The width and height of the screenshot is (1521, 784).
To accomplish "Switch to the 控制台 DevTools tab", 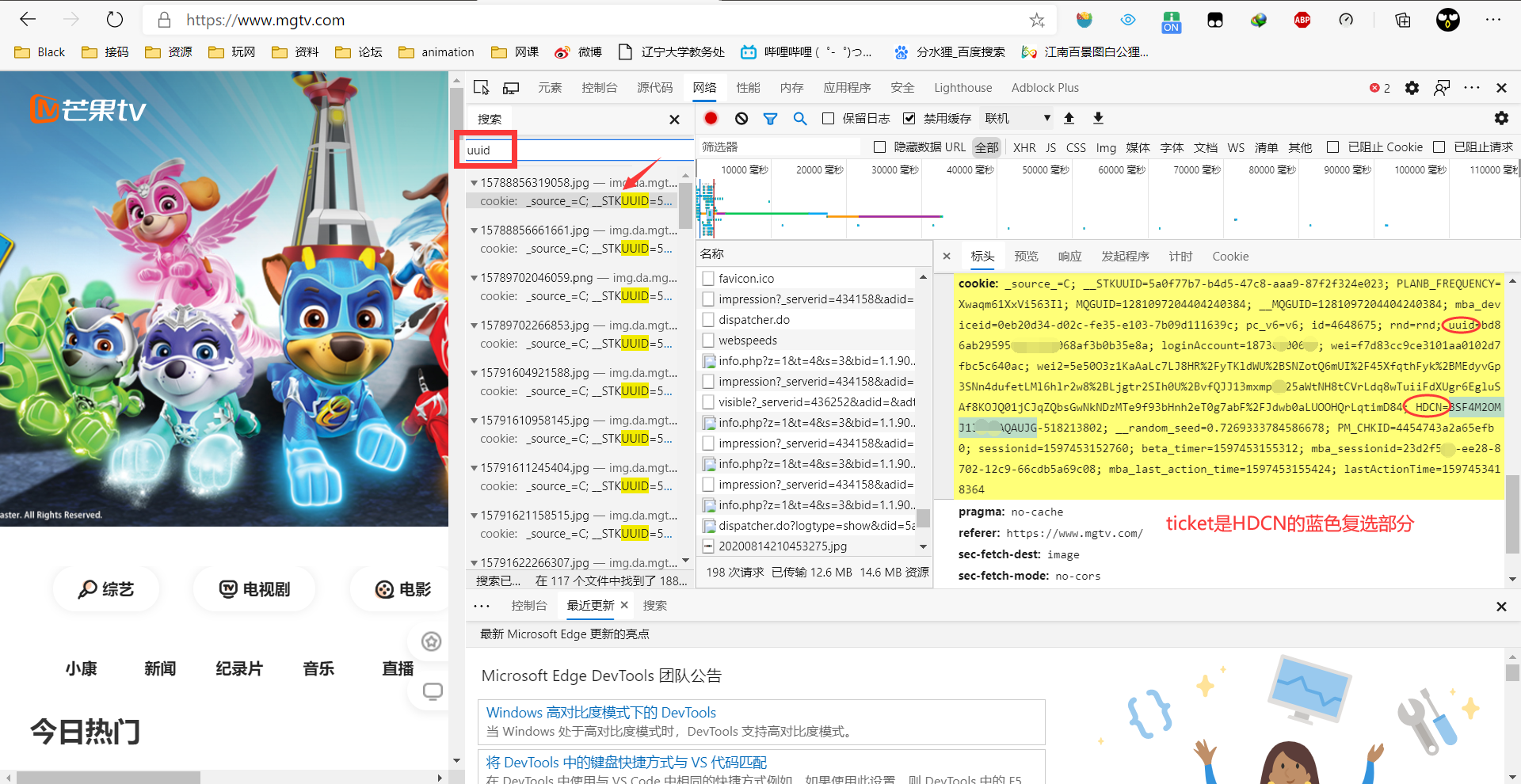I will pyautogui.click(x=599, y=88).
